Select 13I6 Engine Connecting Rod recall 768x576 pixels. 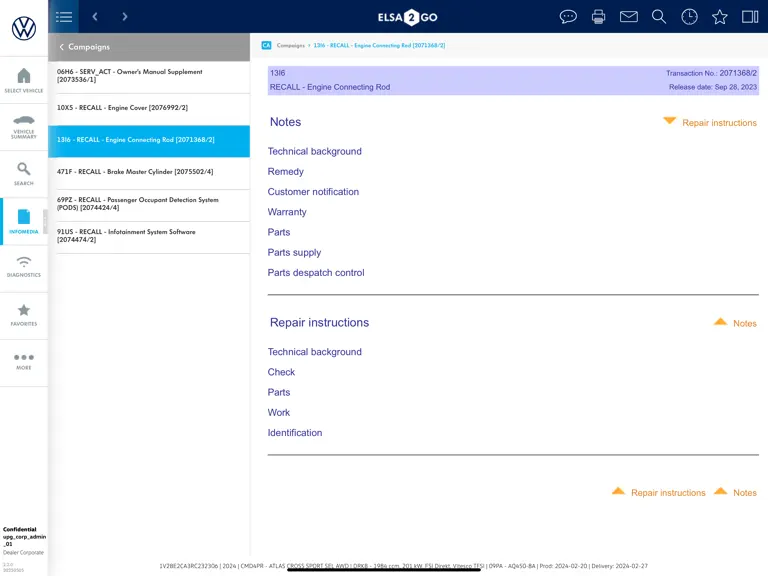(x=149, y=141)
